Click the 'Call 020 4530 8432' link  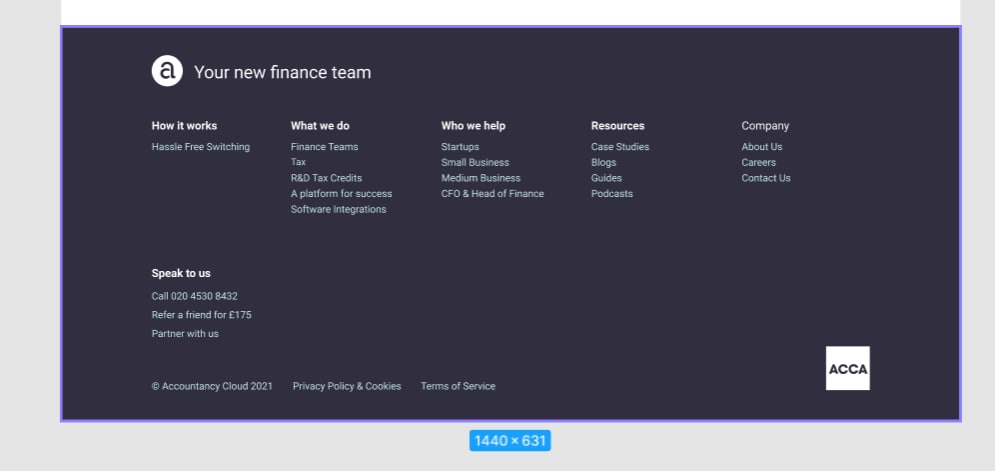point(194,296)
